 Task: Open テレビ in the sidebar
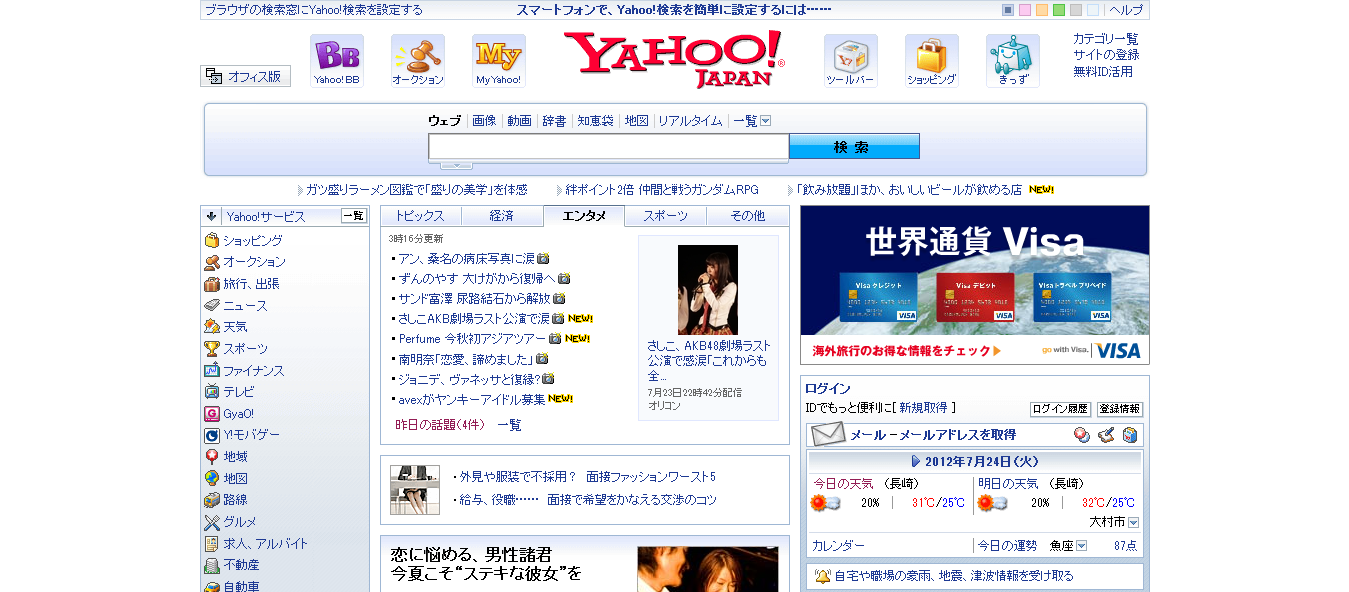(x=239, y=392)
